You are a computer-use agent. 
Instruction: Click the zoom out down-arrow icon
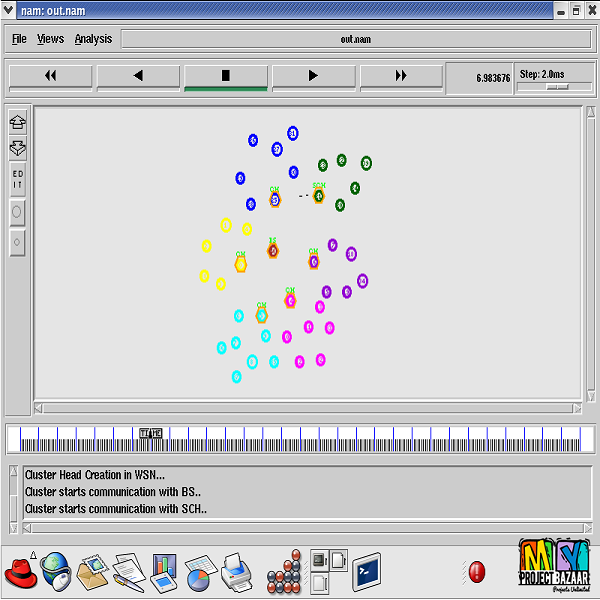pyautogui.click(x=17, y=148)
